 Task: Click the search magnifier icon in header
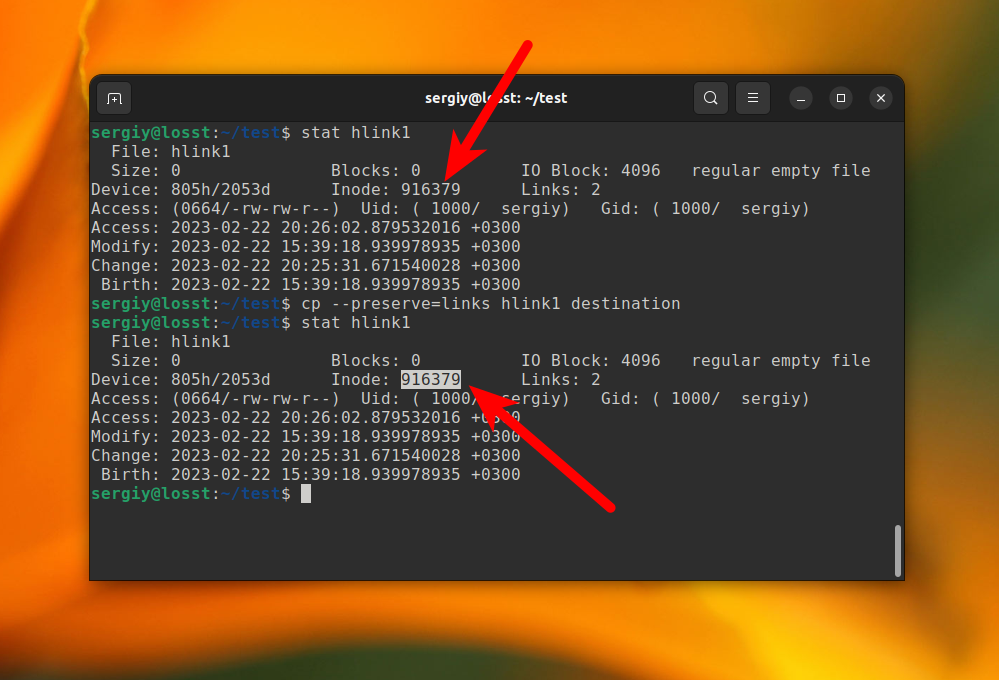710,98
